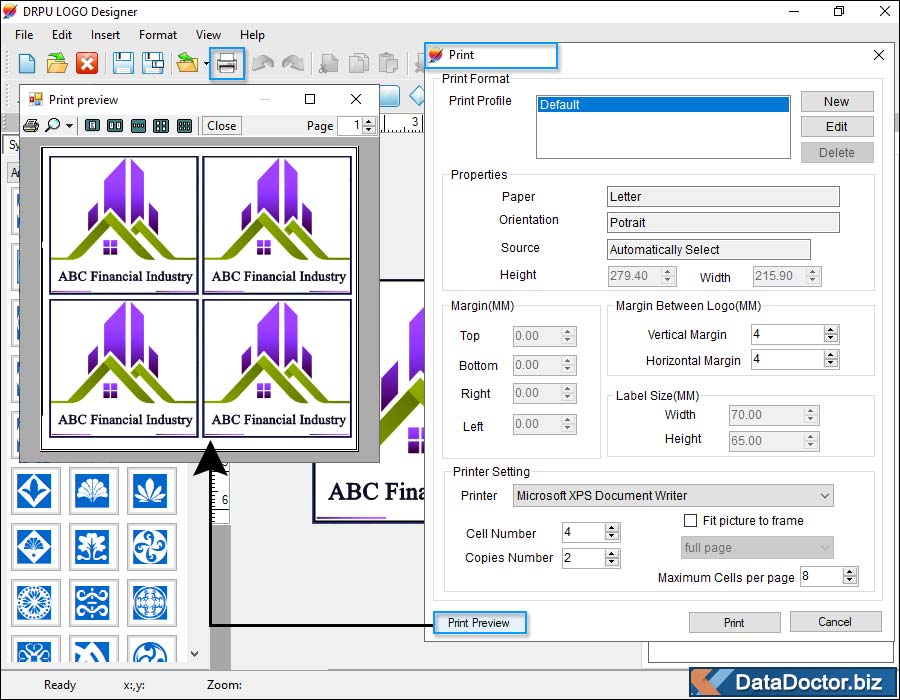The height and width of the screenshot is (700, 900).
Task: Click Close in Print preview toolbar
Action: coord(222,126)
